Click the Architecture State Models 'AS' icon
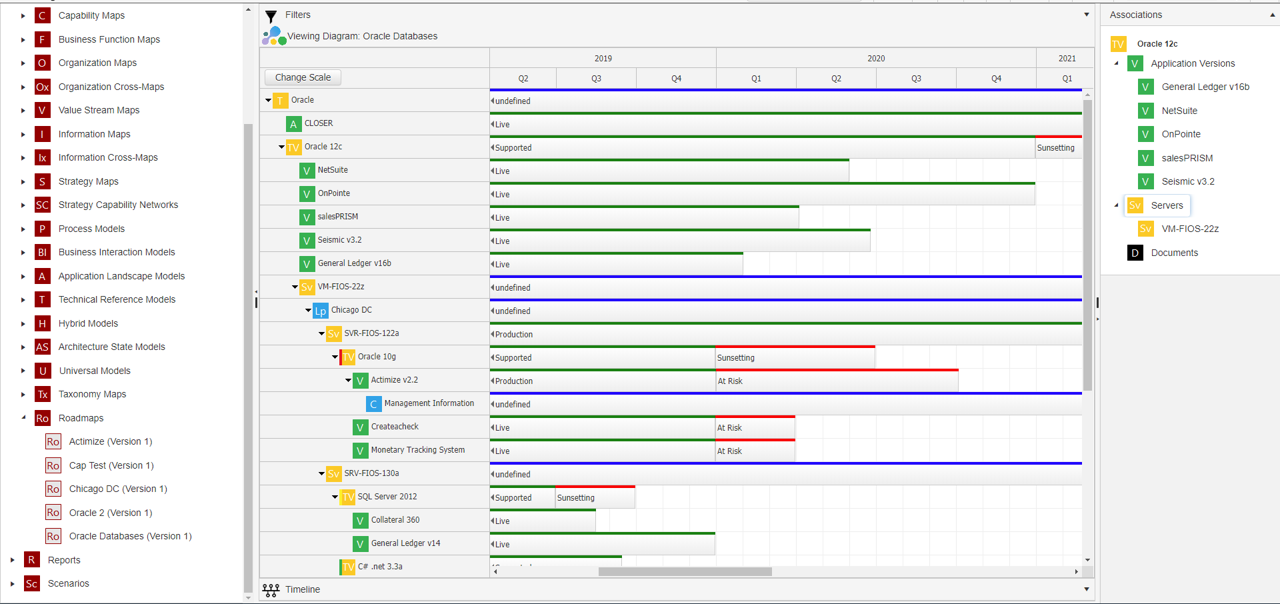The image size is (1280, 604). click(x=42, y=347)
